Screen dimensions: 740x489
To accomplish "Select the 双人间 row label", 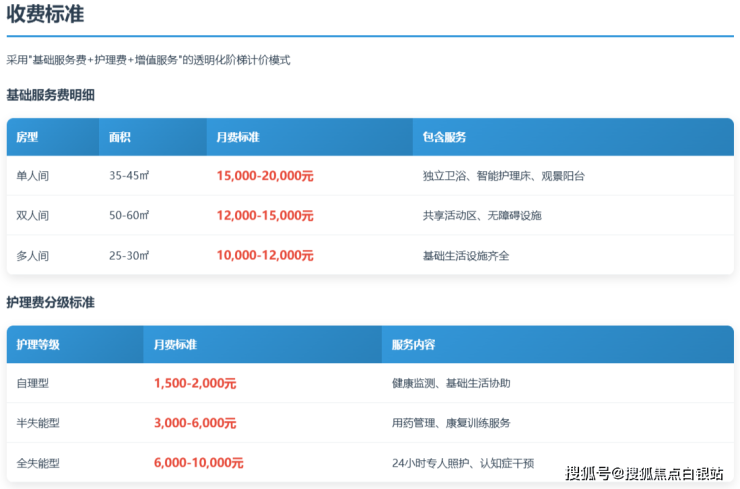I will [33, 216].
